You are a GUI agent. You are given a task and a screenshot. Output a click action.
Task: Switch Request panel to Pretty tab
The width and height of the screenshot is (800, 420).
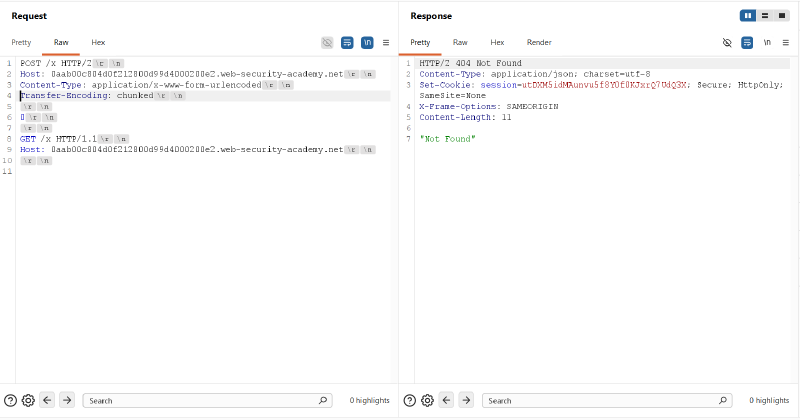(x=21, y=42)
